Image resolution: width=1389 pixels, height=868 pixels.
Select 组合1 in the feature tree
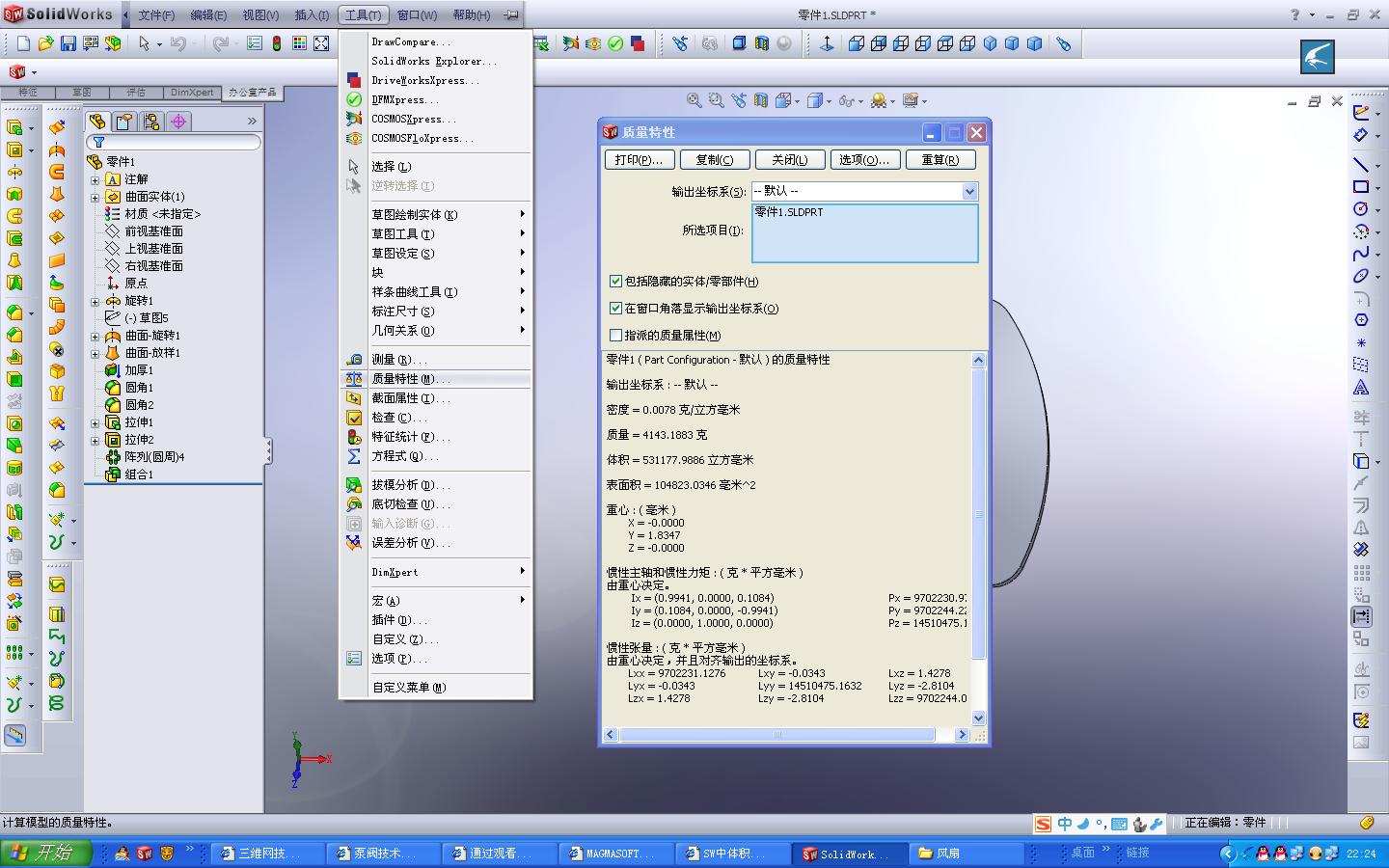(x=139, y=475)
